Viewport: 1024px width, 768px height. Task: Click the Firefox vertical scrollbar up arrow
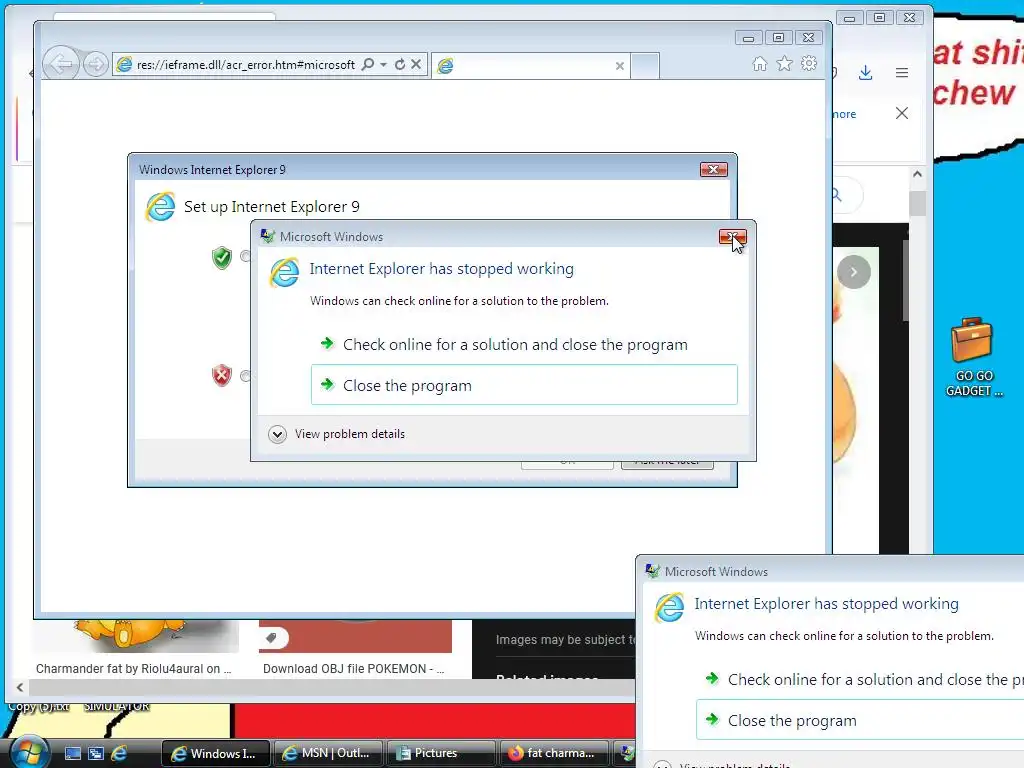point(917,174)
